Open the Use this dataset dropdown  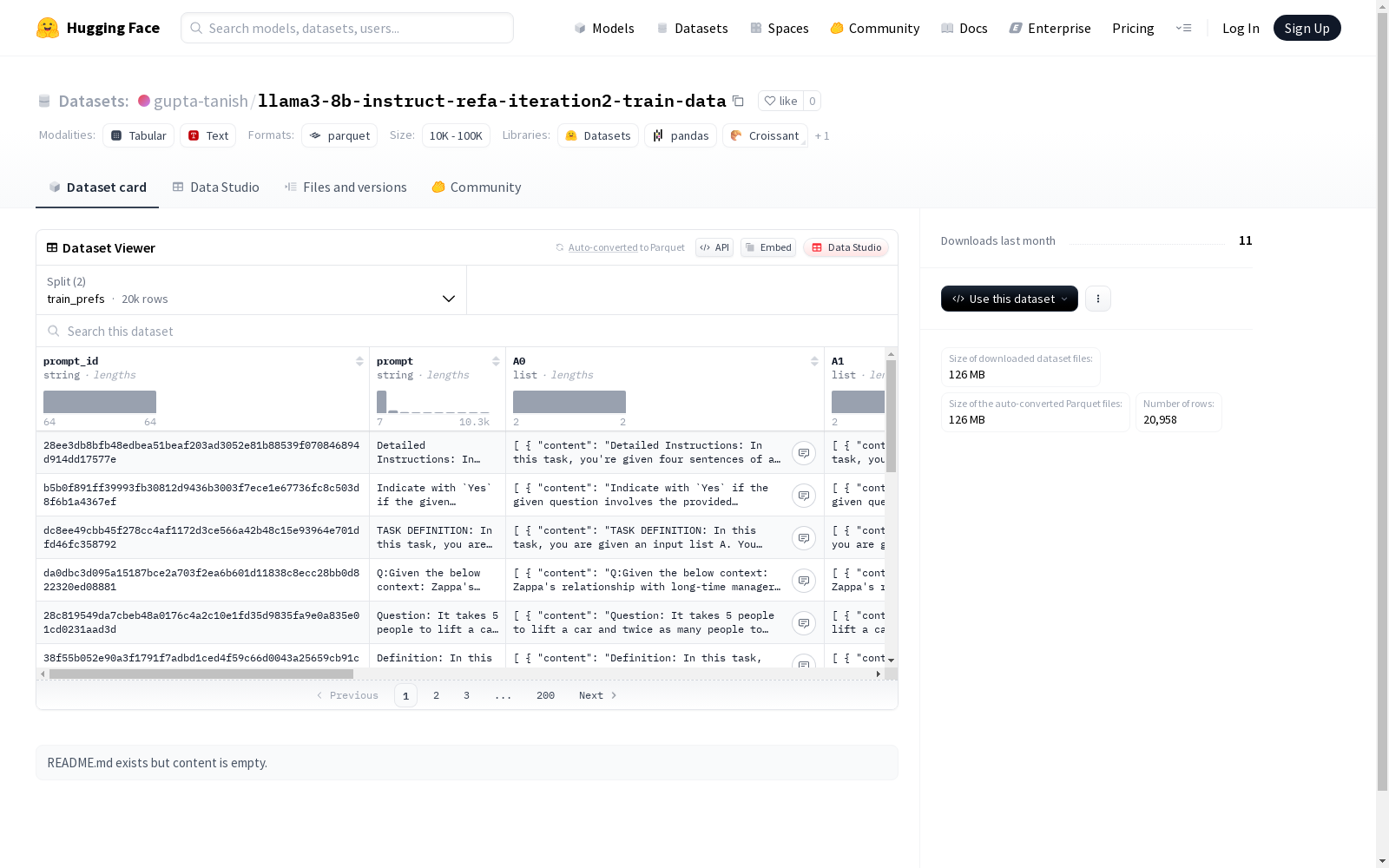coord(1010,299)
